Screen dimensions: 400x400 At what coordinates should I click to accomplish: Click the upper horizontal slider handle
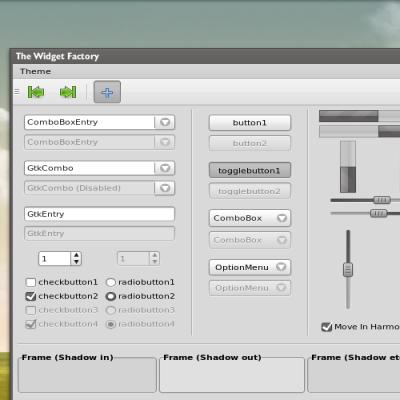pos(382,200)
